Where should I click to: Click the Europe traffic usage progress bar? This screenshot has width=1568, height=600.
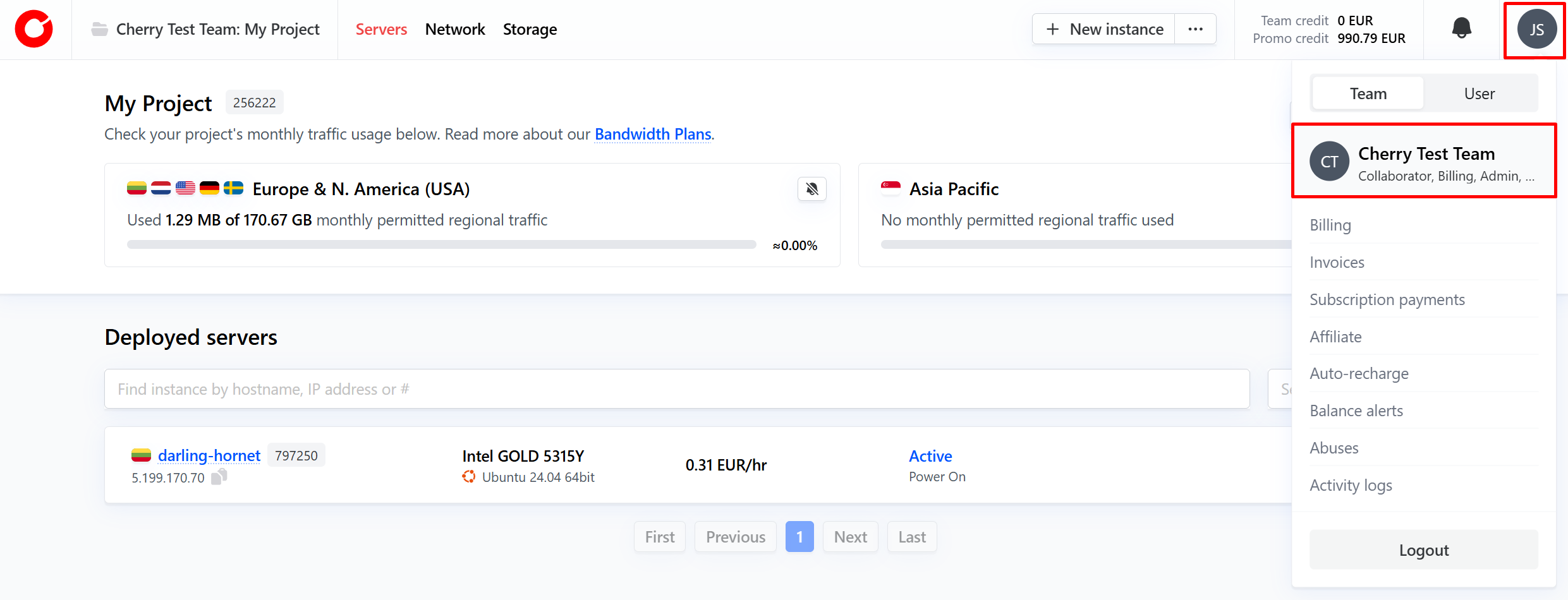pyautogui.click(x=441, y=244)
